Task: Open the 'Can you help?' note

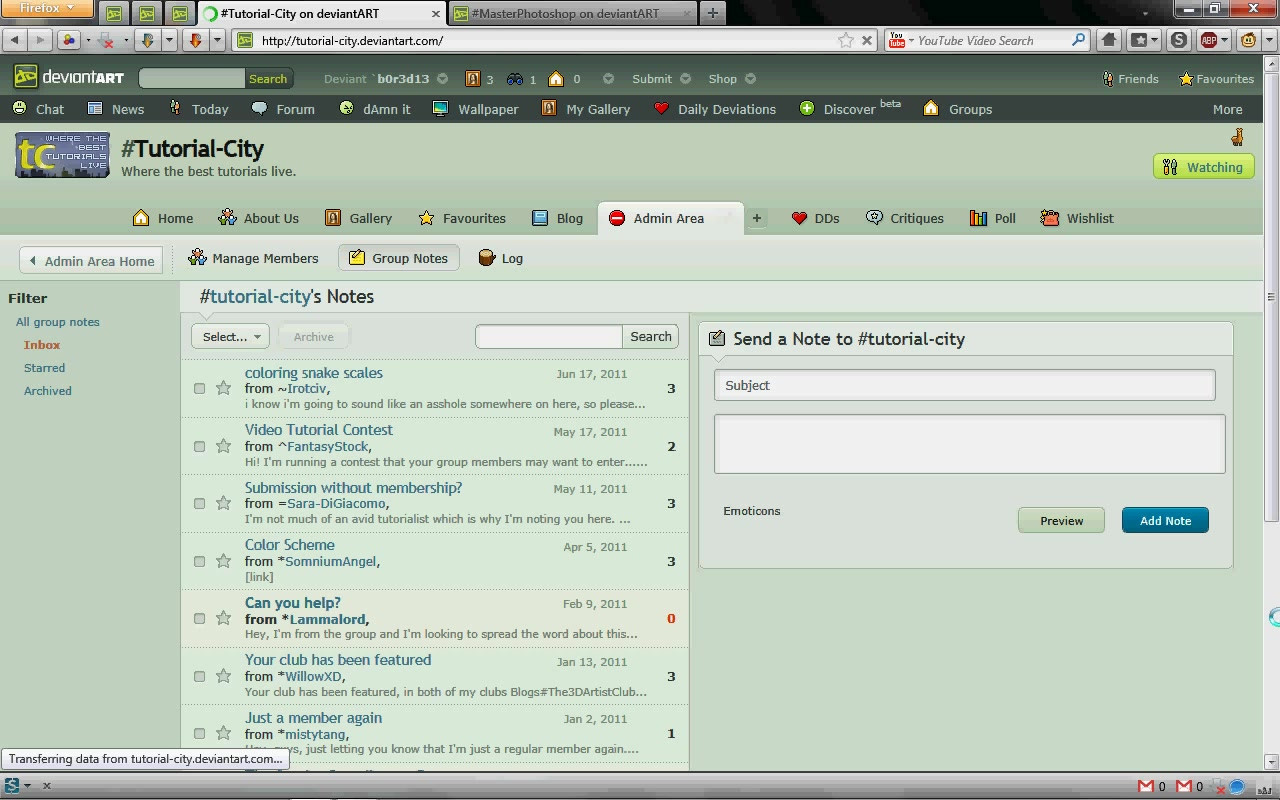Action: [x=293, y=603]
